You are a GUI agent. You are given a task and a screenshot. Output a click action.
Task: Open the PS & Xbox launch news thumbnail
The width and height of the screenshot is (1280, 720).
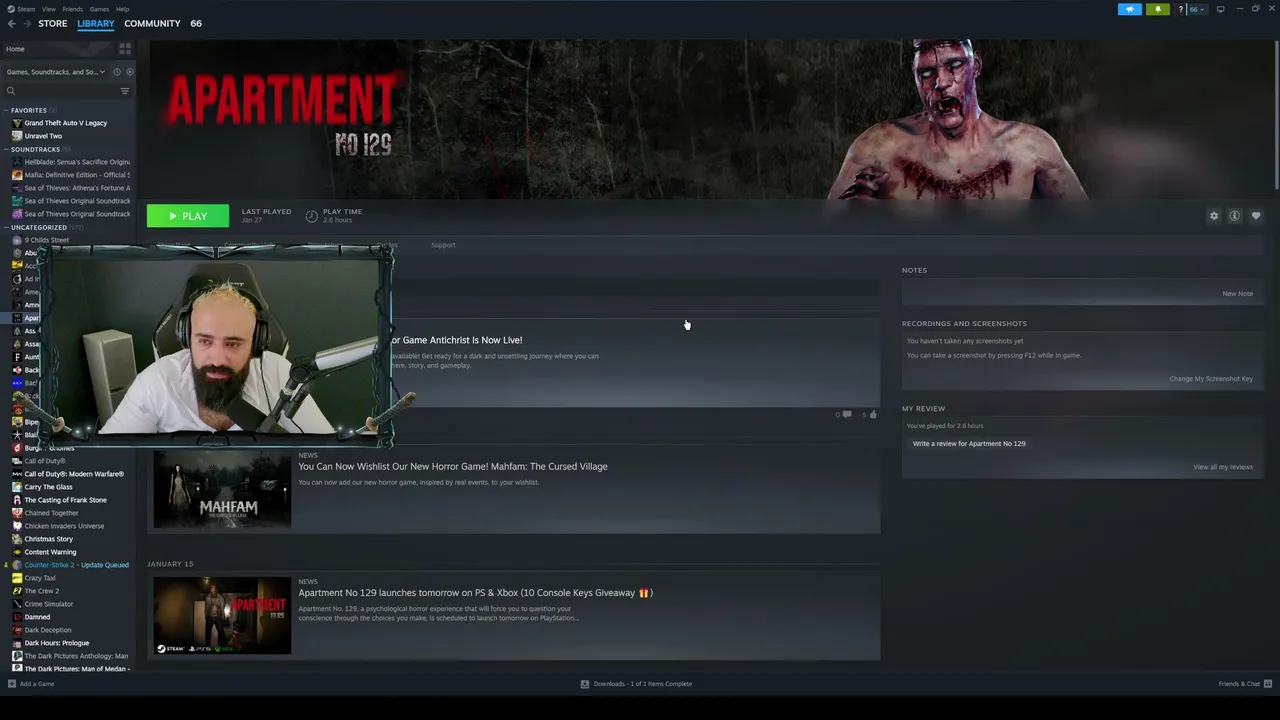point(222,616)
